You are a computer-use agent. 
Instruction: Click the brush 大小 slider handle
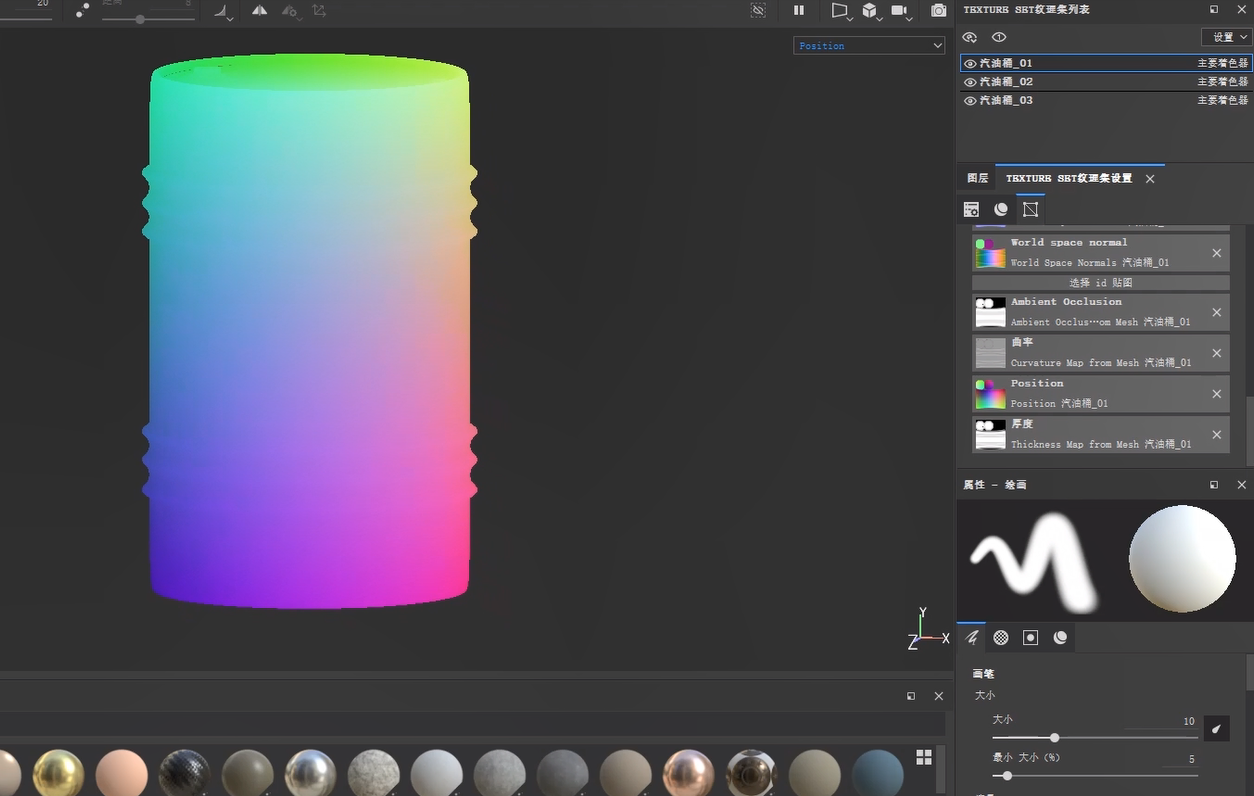pos(1054,738)
